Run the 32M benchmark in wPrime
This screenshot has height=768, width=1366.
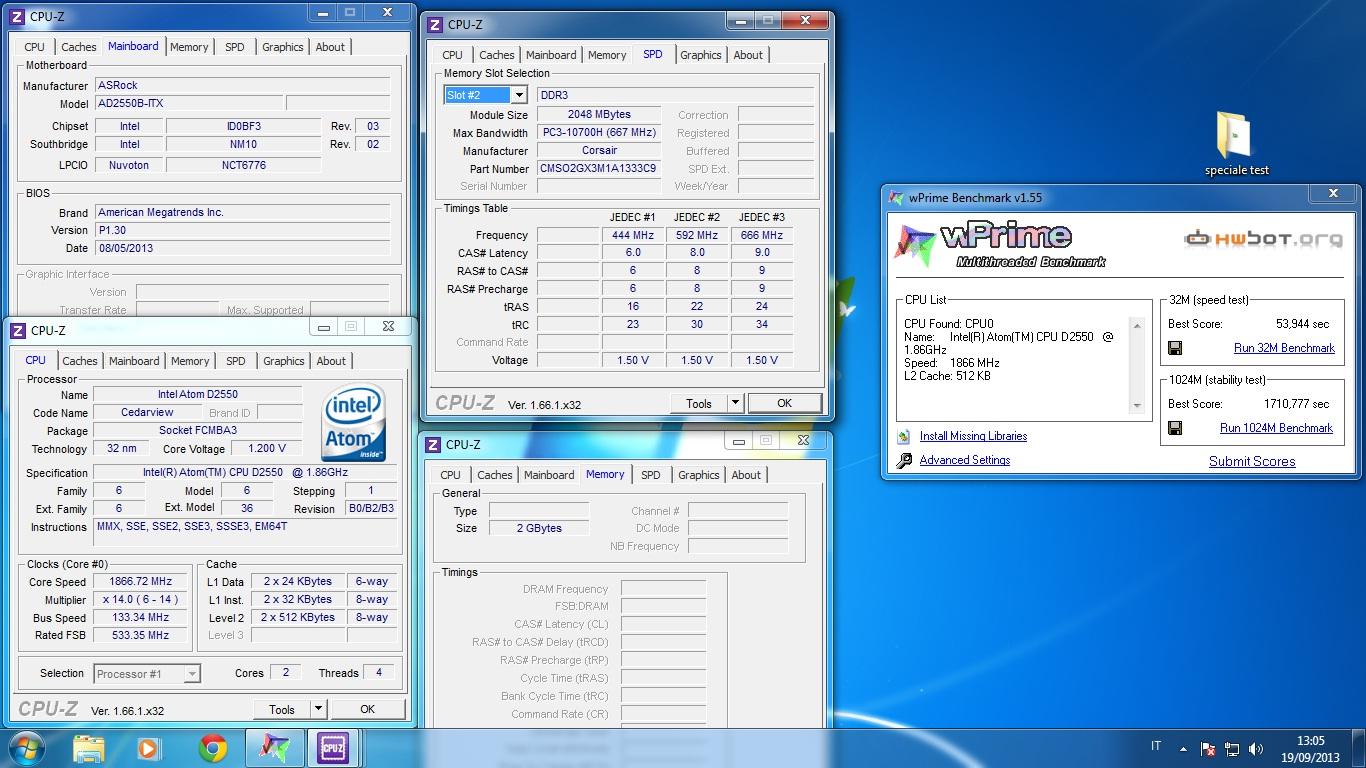(1284, 348)
